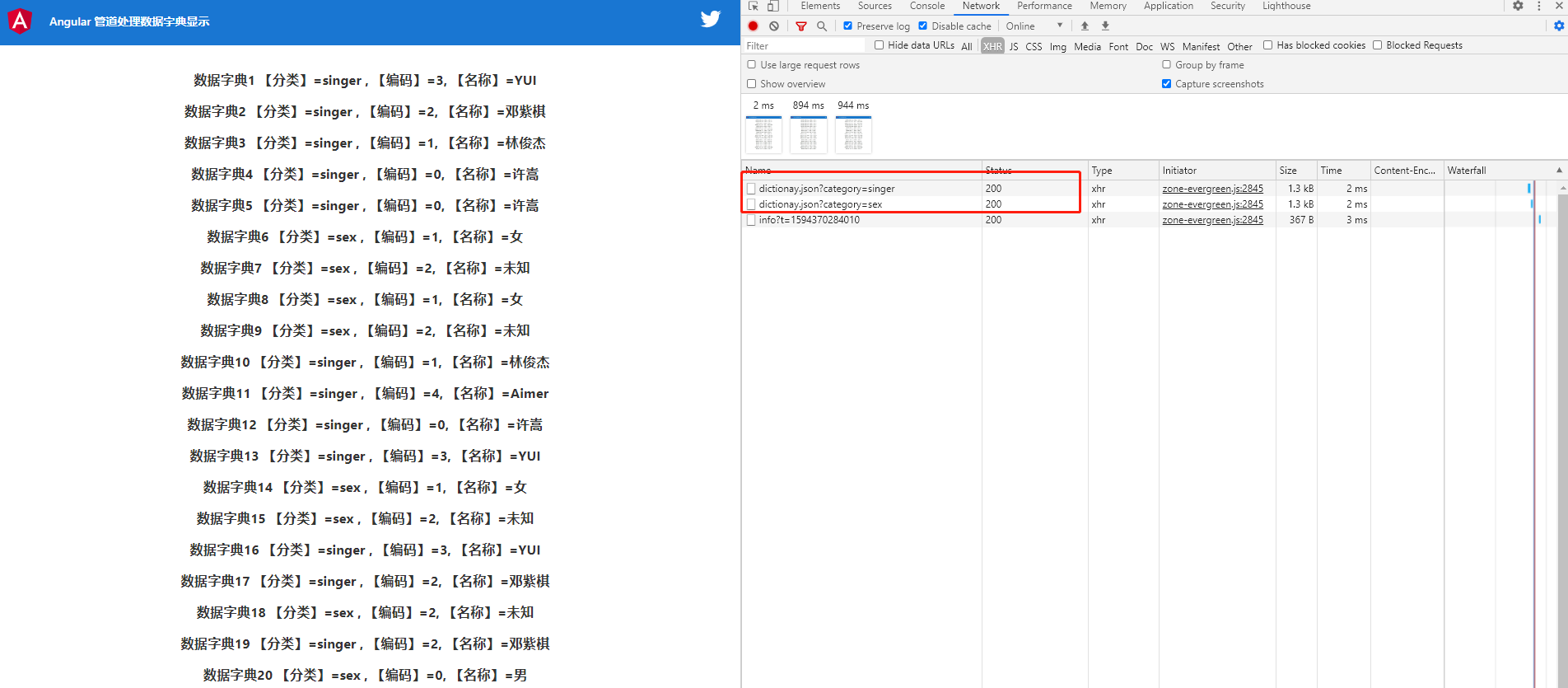
Task: Filter requests by the Img type
Action: [x=1058, y=46]
